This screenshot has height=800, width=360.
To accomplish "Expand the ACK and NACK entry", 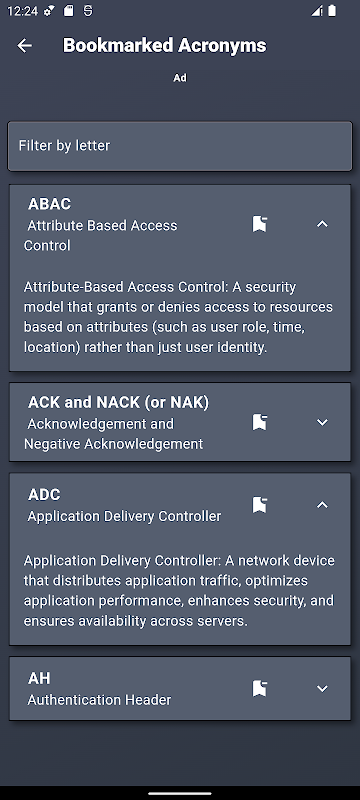I will pos(322,422).
